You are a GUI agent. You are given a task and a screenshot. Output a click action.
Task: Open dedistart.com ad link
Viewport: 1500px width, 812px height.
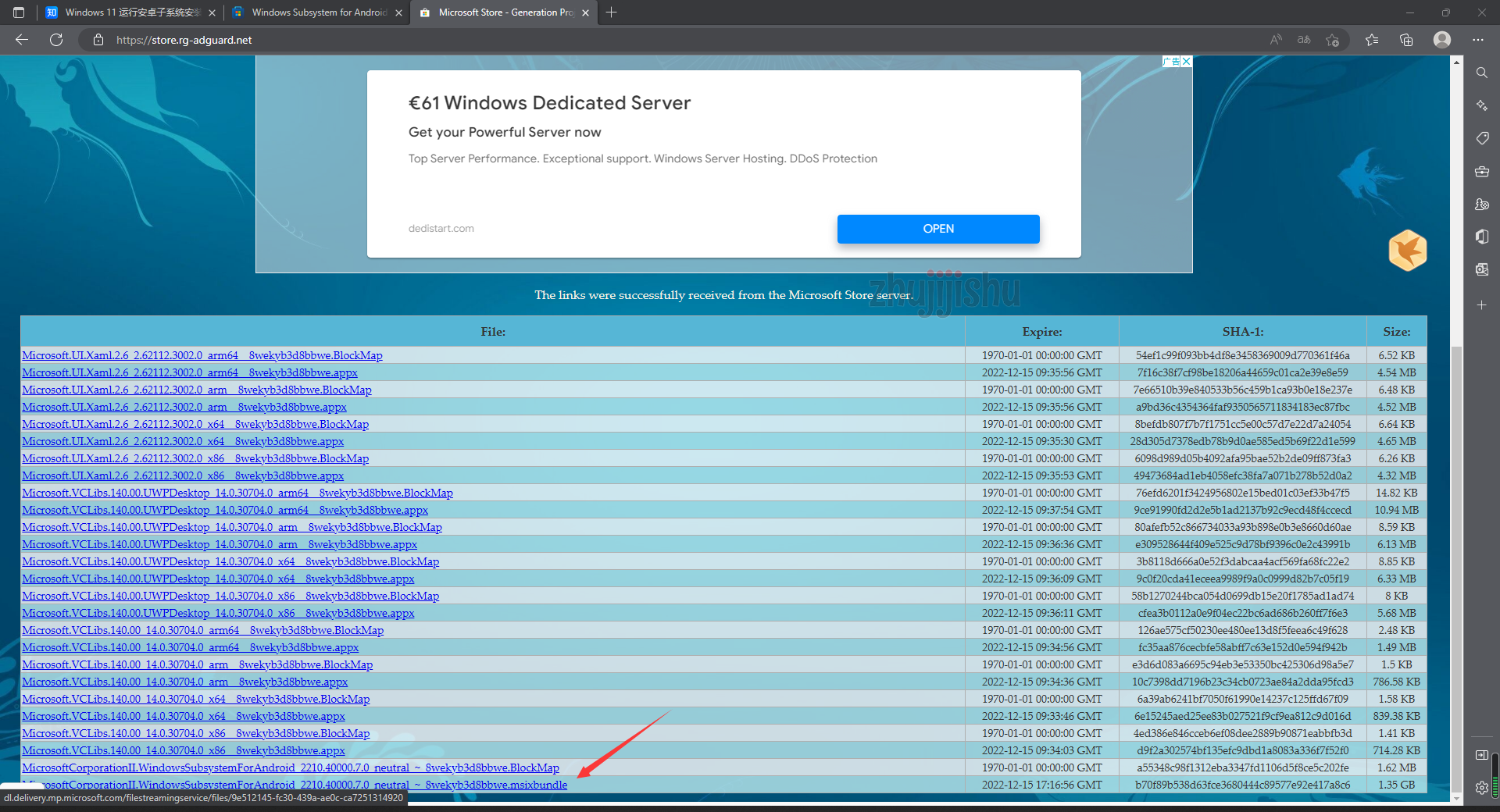click(x=441, y=229)
